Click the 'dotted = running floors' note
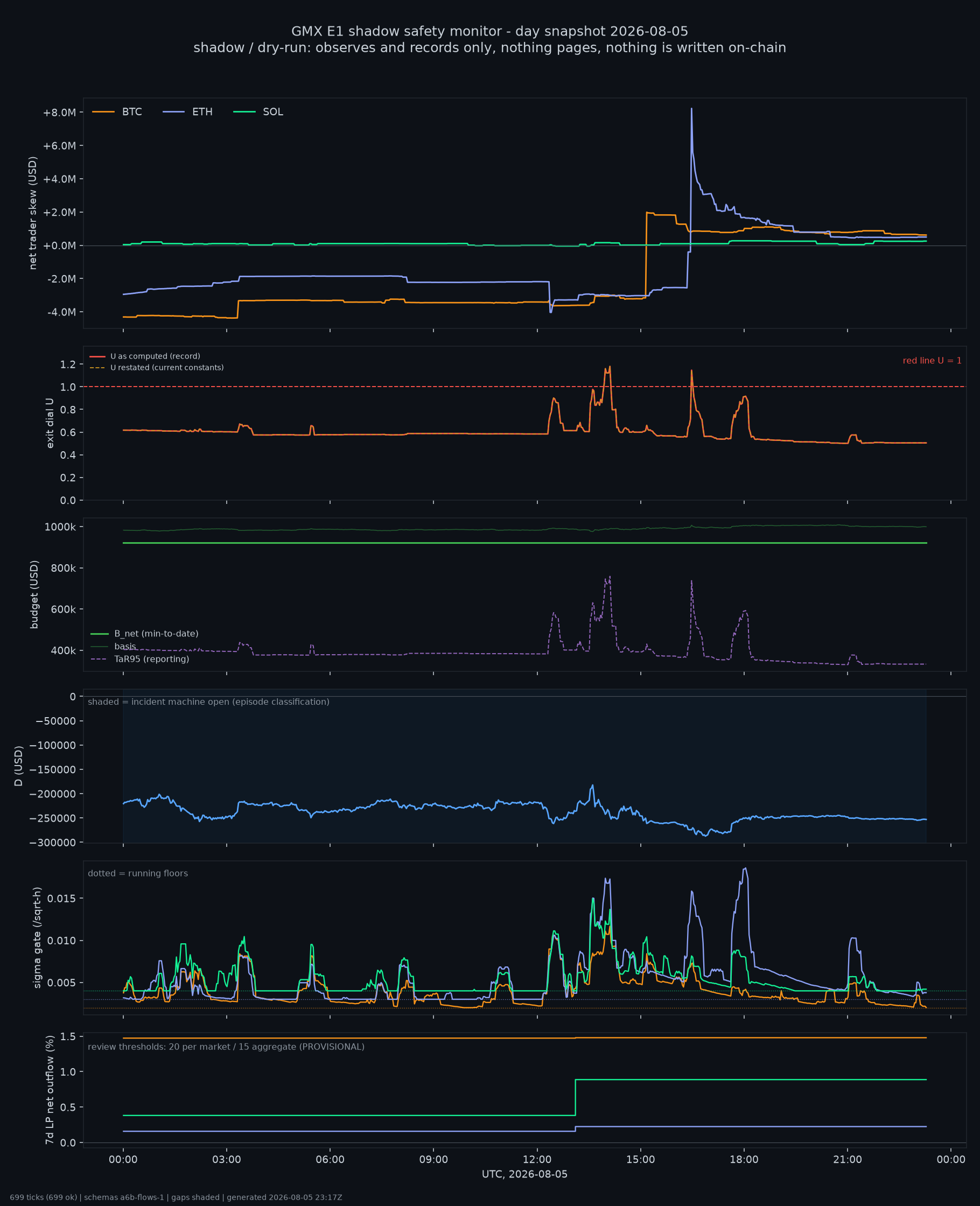 (x=138, y=873)
